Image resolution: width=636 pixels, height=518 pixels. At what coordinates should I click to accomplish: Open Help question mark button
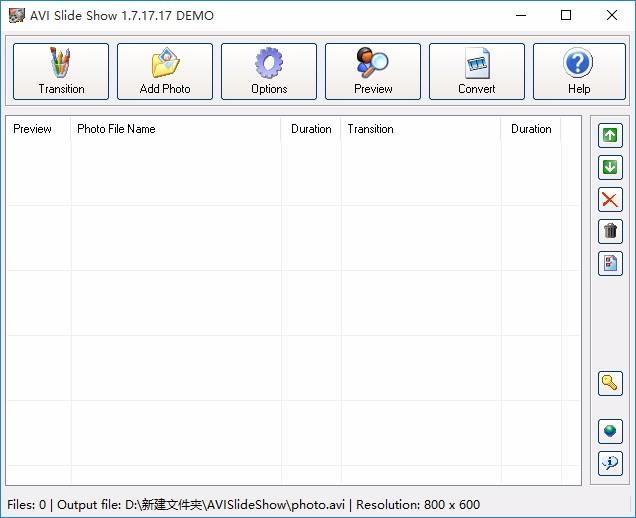579,71
